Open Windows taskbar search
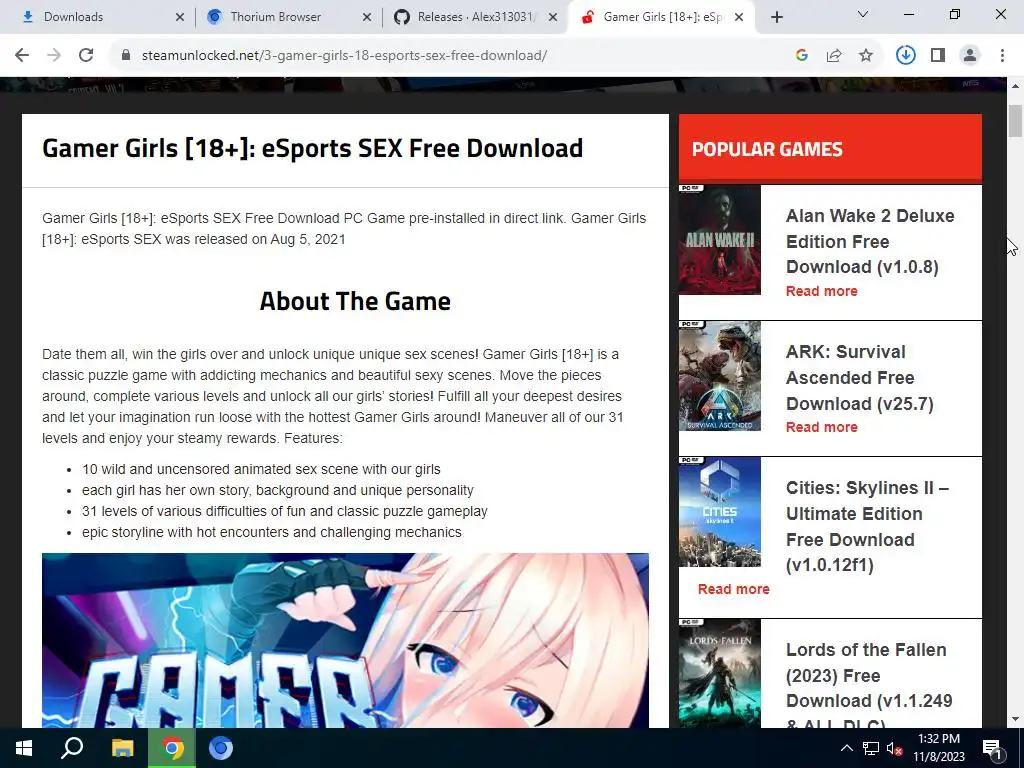 [x=72, y=748]
